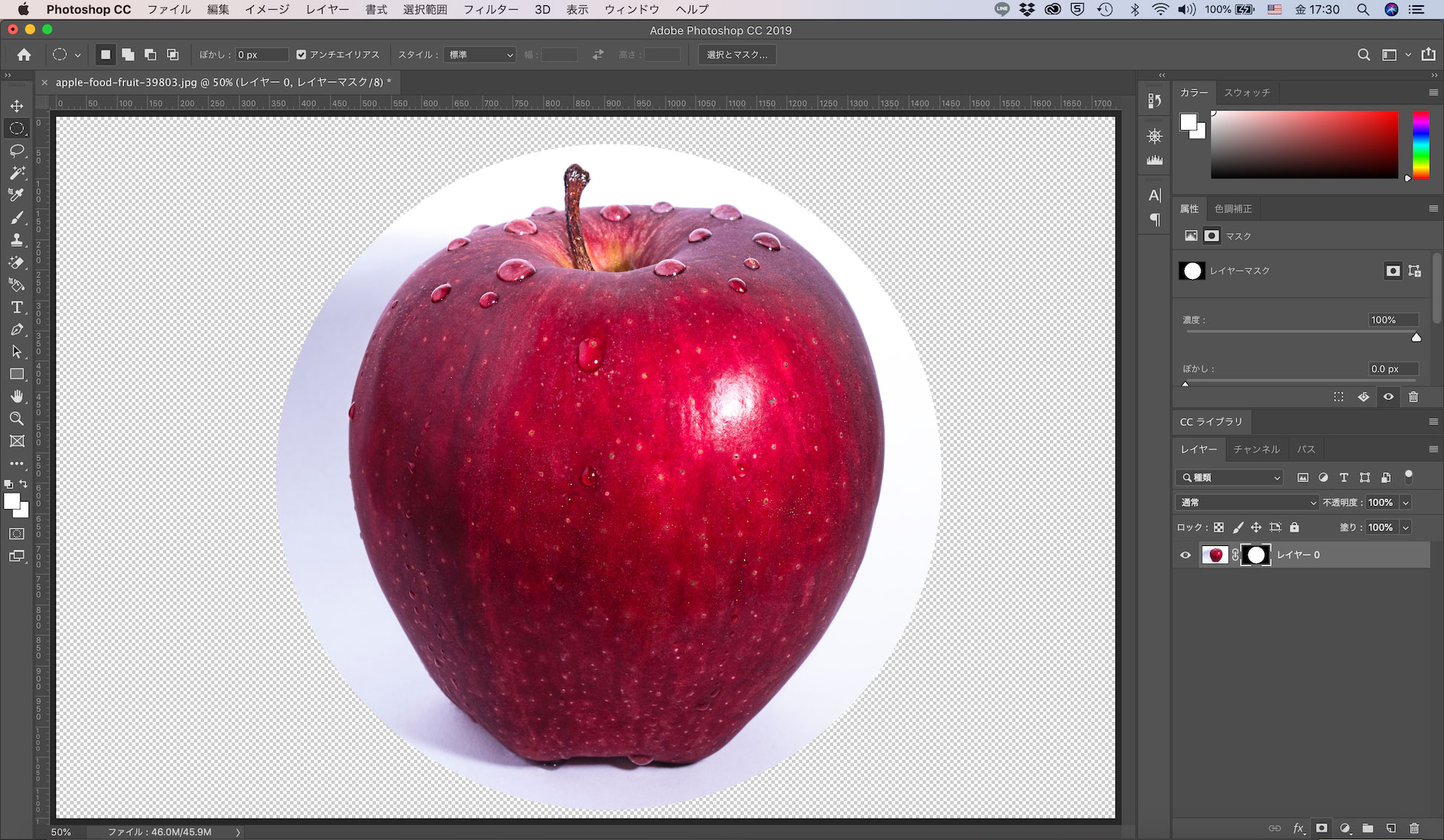This screenshot has height=840, width=1444.
Task: Select the Frame tool
Action: 17,441
